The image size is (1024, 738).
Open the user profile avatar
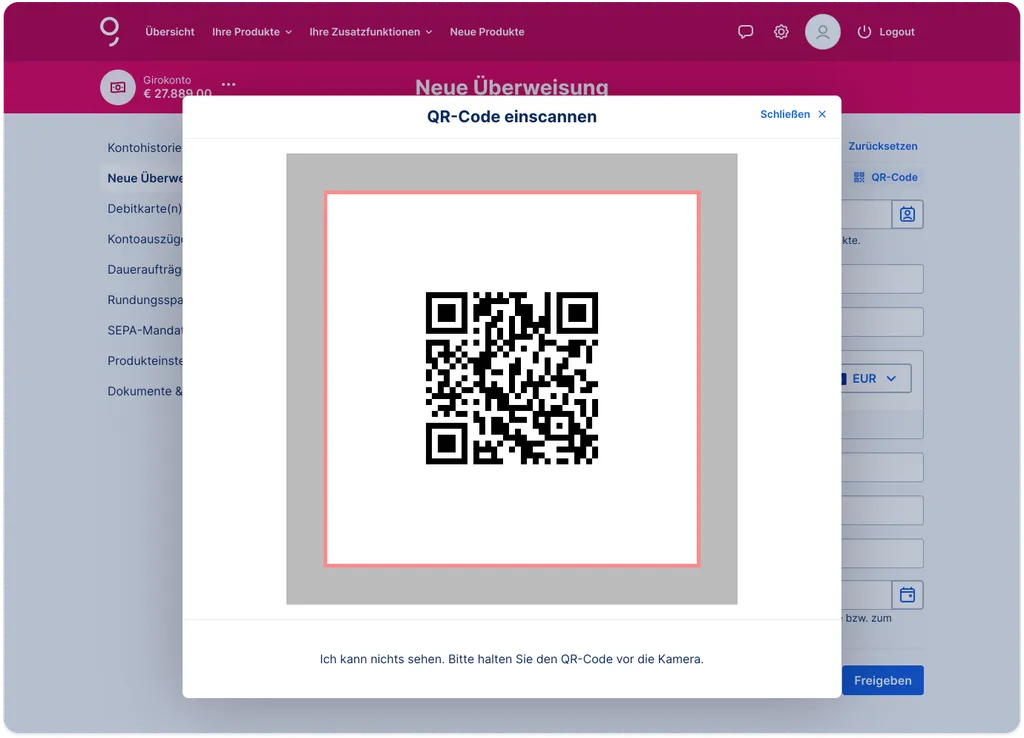pyautogui.click(x=822, y=32)
